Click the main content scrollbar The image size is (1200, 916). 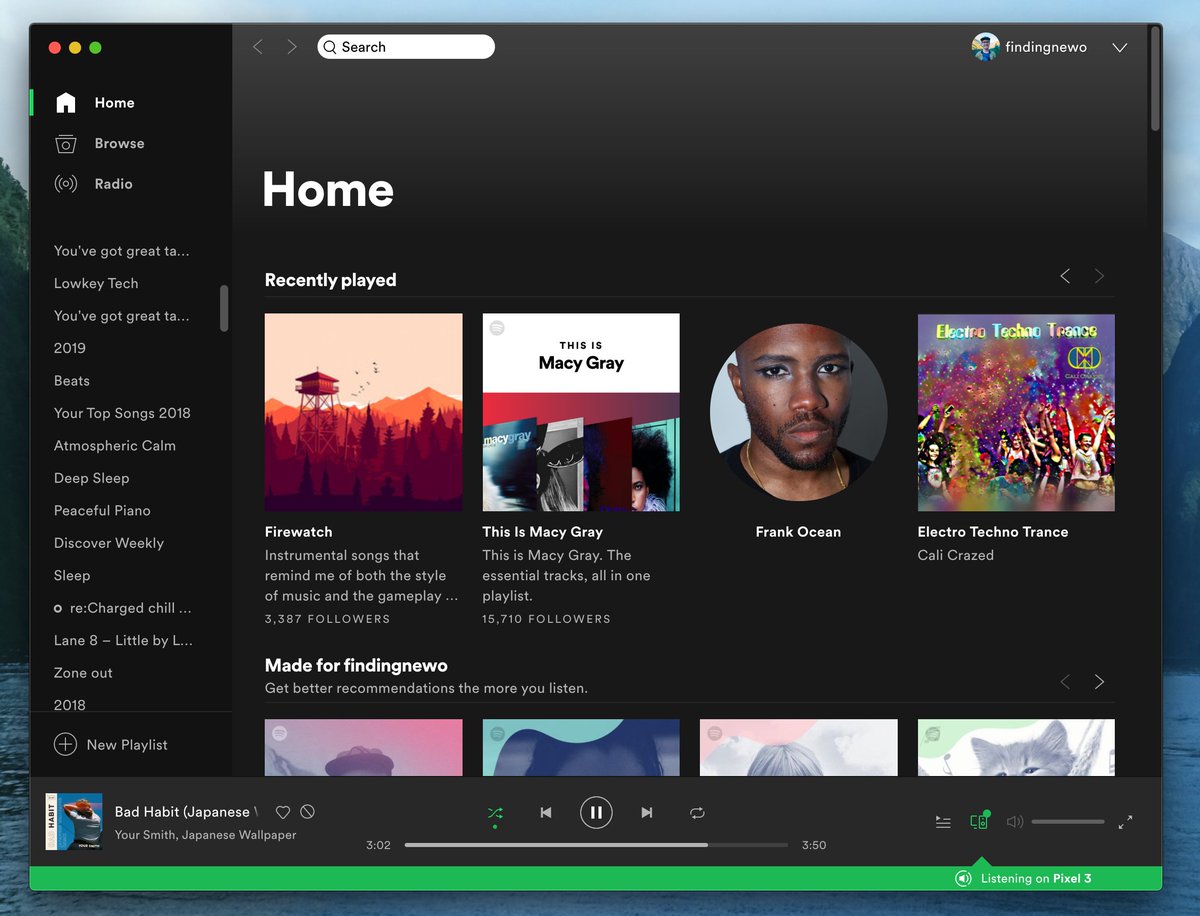tap(1155, 78)
